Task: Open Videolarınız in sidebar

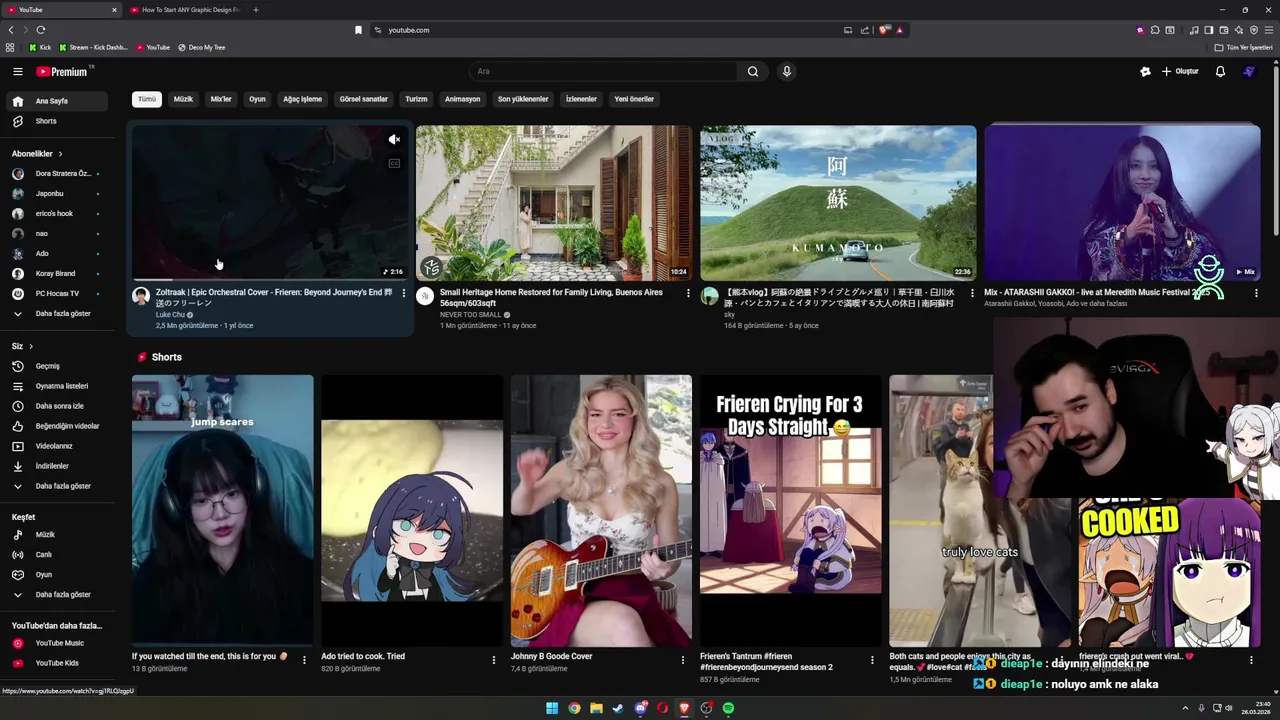Action: [x=56, y=446]
